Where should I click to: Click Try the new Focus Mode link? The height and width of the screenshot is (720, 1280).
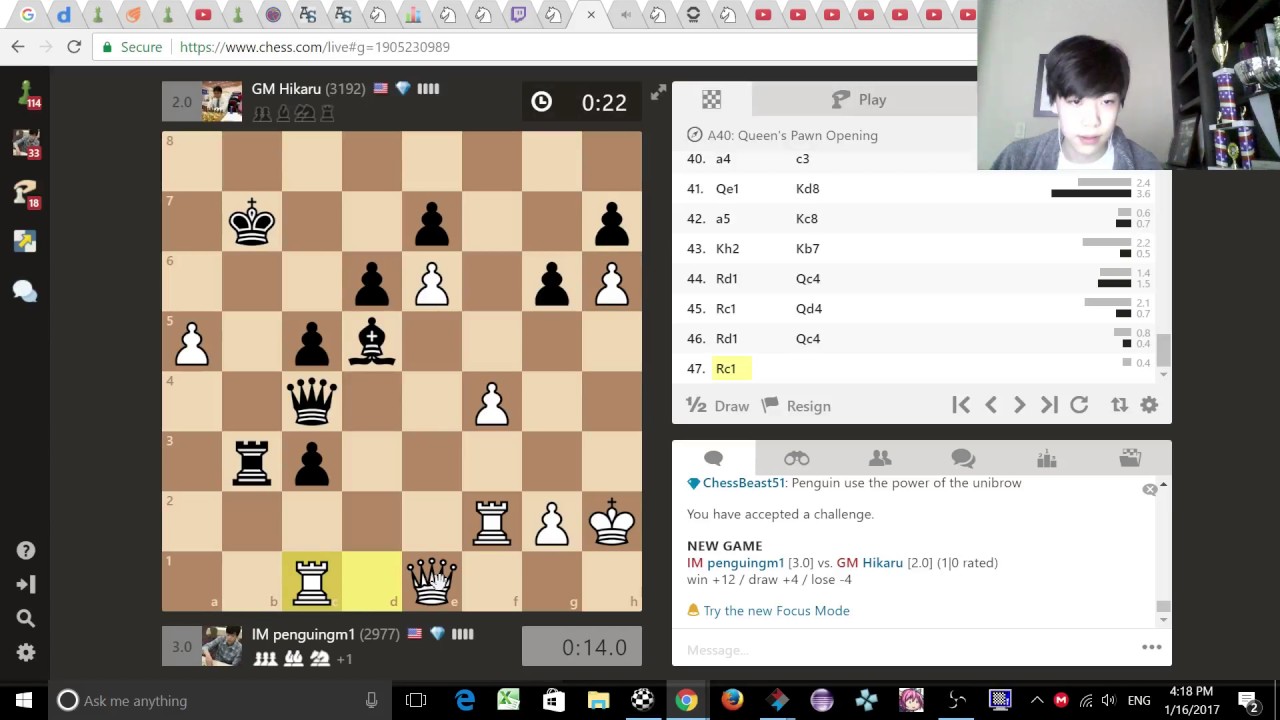pyautogui.click(x=776, y=611)
